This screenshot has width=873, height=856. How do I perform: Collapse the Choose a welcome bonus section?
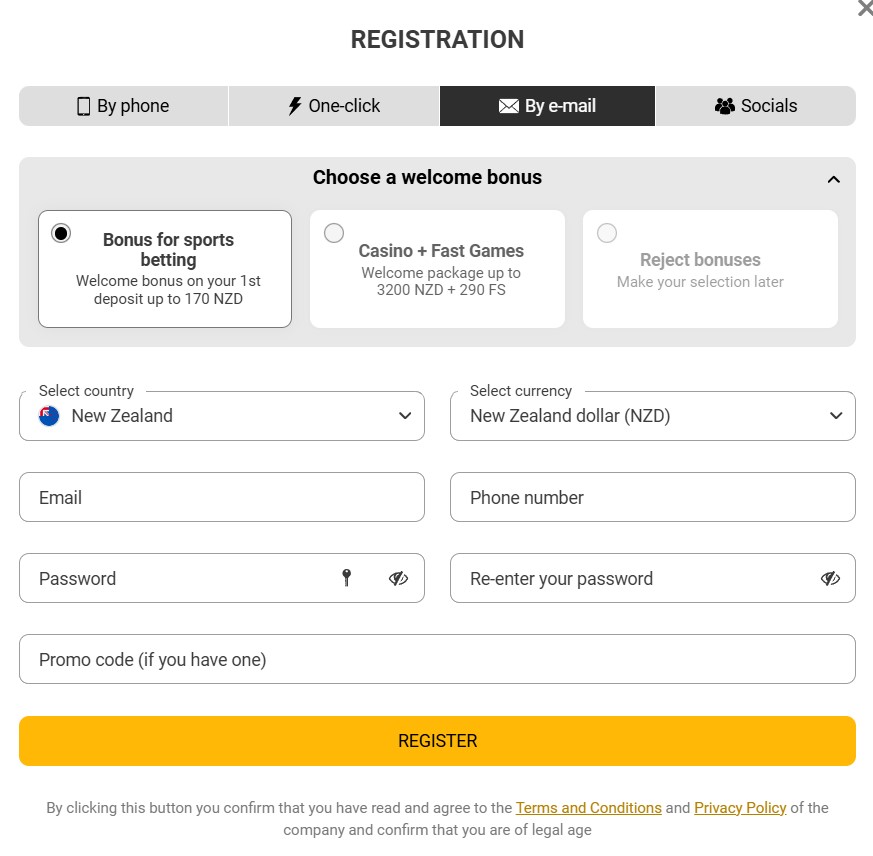point(833,178)
